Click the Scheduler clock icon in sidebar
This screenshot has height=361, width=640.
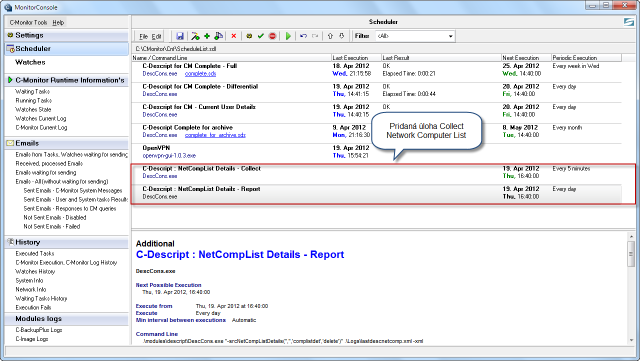11,49
